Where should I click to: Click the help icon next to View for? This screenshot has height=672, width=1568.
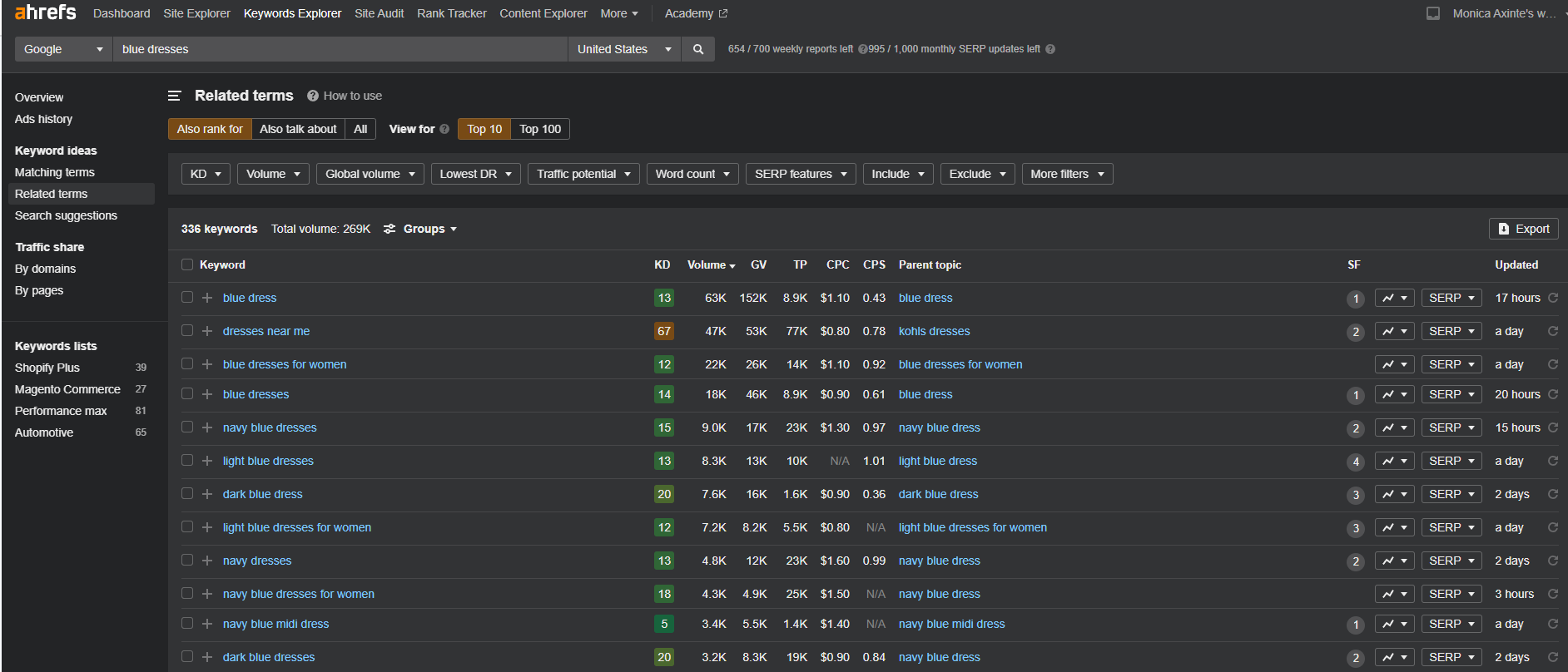coord(444,129)
